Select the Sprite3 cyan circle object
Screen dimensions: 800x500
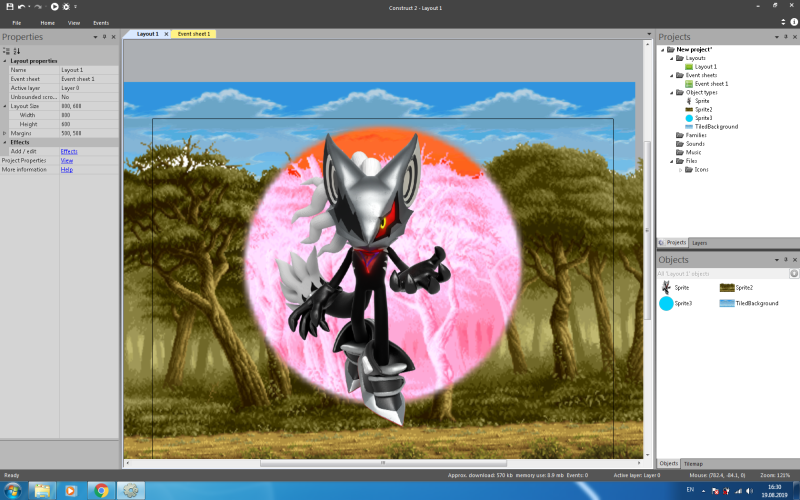[676, 304]
